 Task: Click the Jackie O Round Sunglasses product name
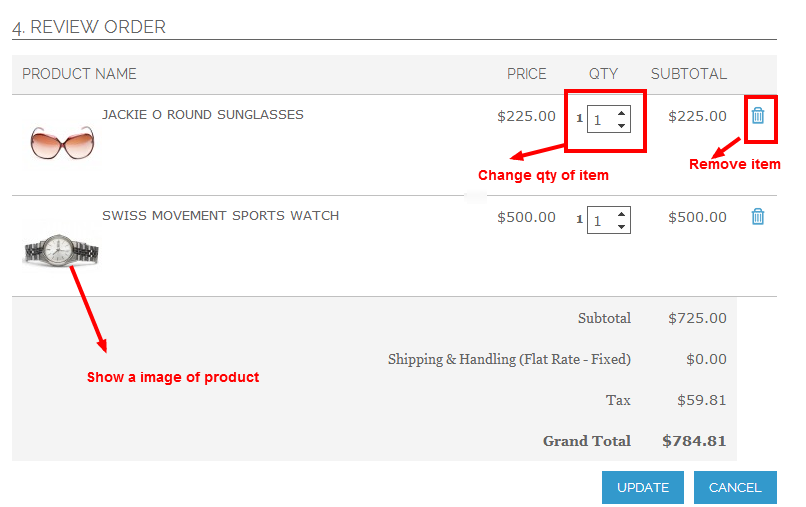coord(202,115)
